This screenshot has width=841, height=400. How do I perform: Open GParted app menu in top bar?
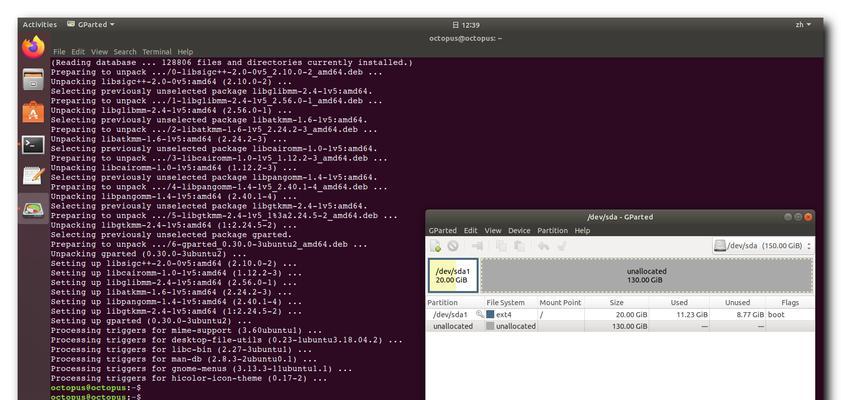coord(91,25)
